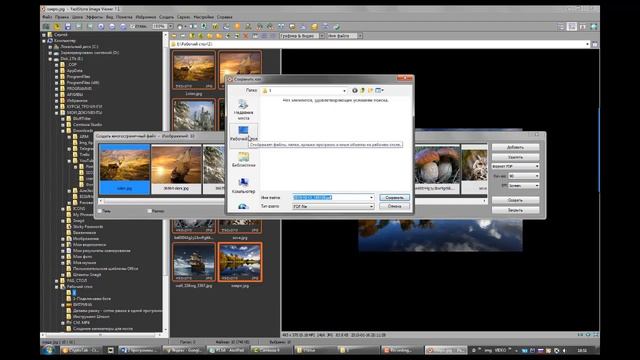Viewport: 640px width, 360px height.
Task: Select Библиотеки in the places bar
Action: [x=243, y=160]
